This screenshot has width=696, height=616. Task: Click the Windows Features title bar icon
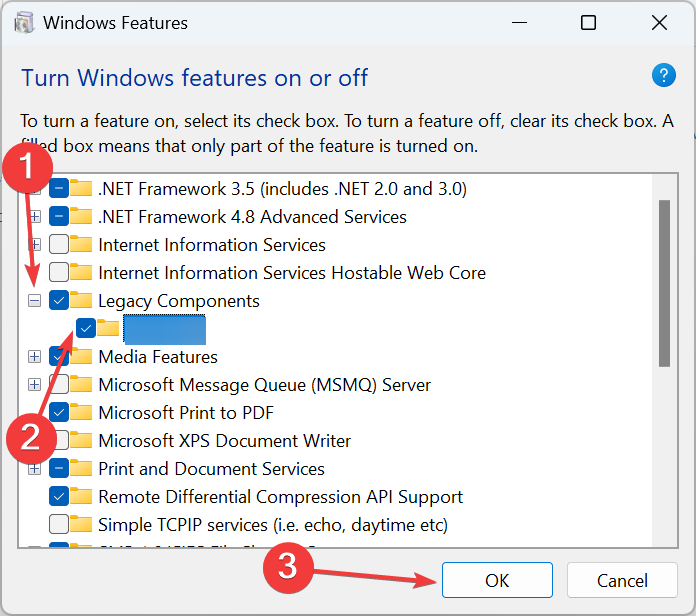pos(25,22)
